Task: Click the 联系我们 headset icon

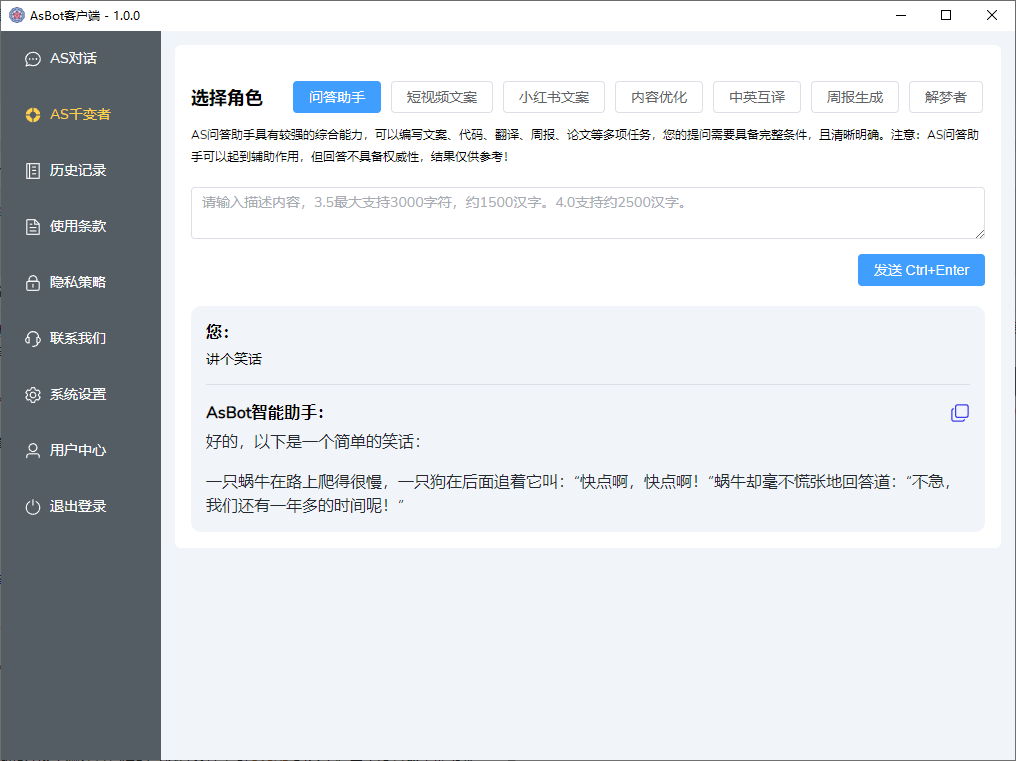Action: pyautogui.click(x=32, y=338)
